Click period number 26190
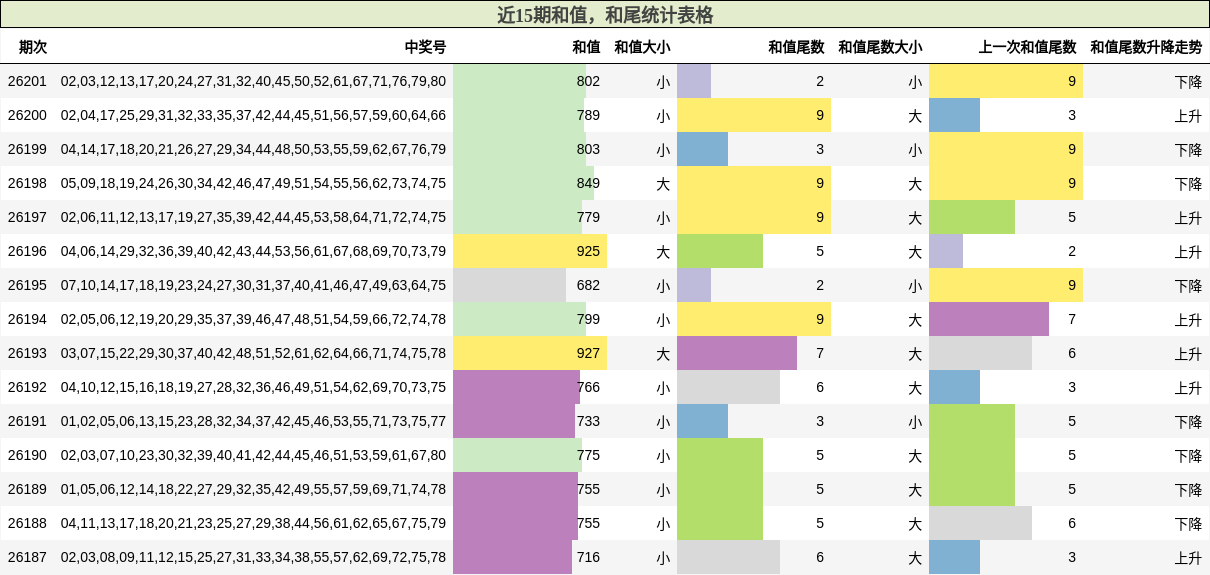 27,455
